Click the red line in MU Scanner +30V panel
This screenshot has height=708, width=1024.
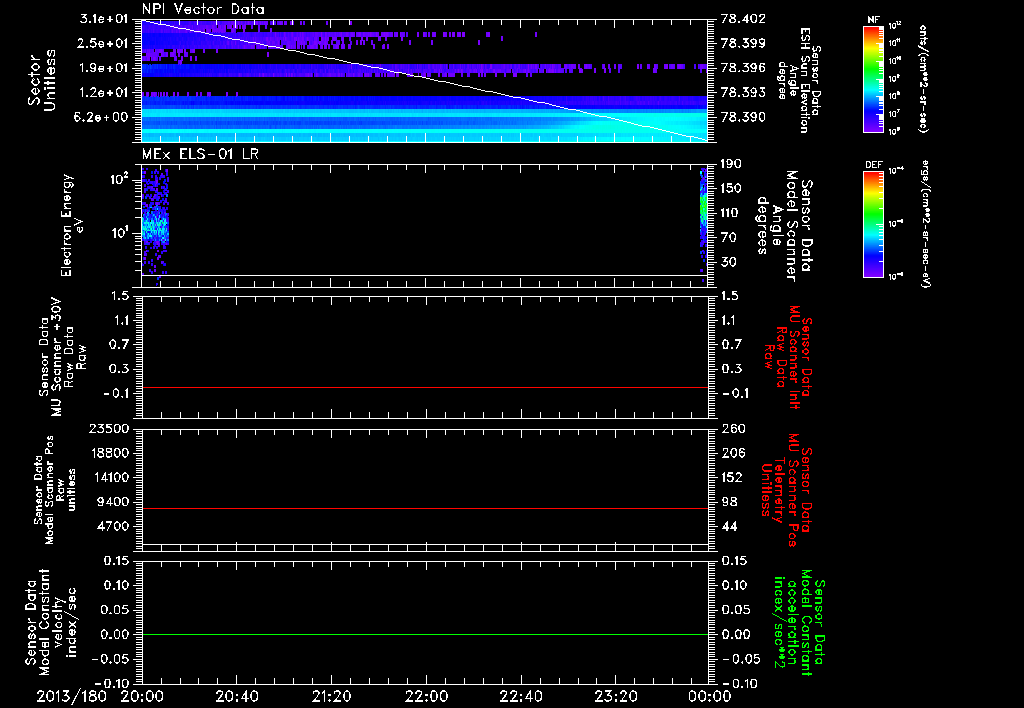coord(424,387)
